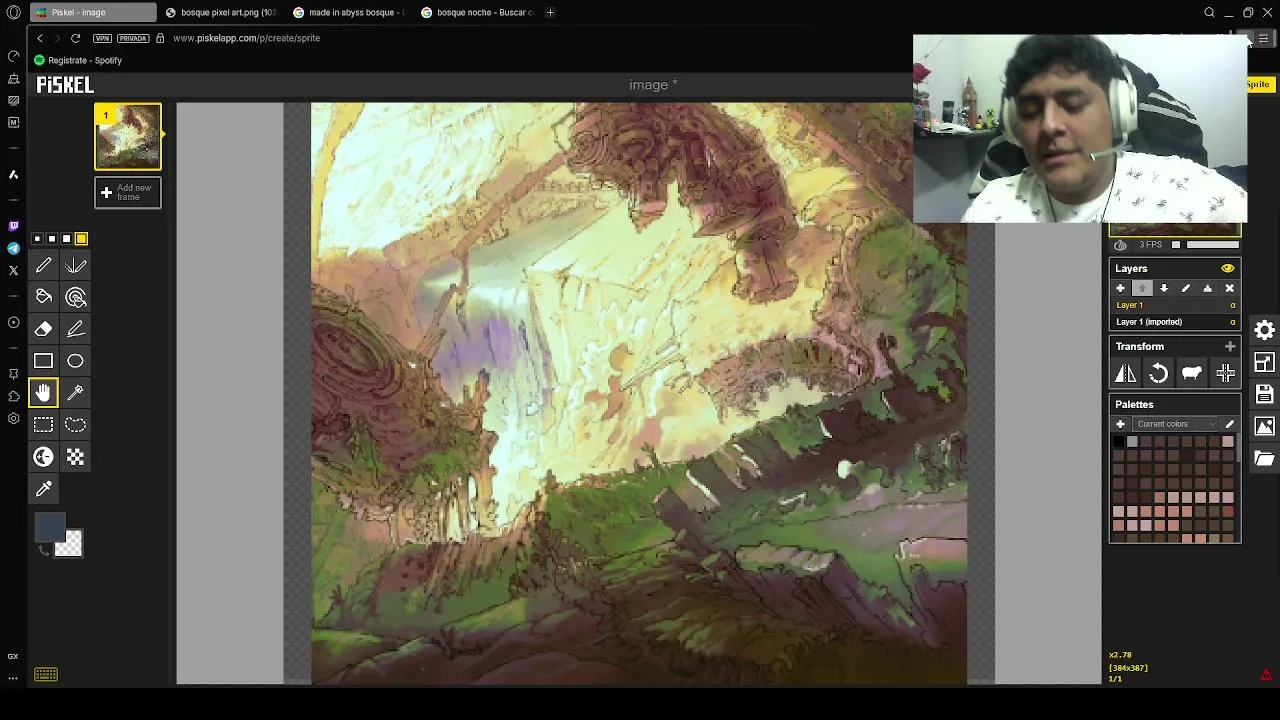
Task: Choose the largest pen size
Action: (x=81, y=239)
